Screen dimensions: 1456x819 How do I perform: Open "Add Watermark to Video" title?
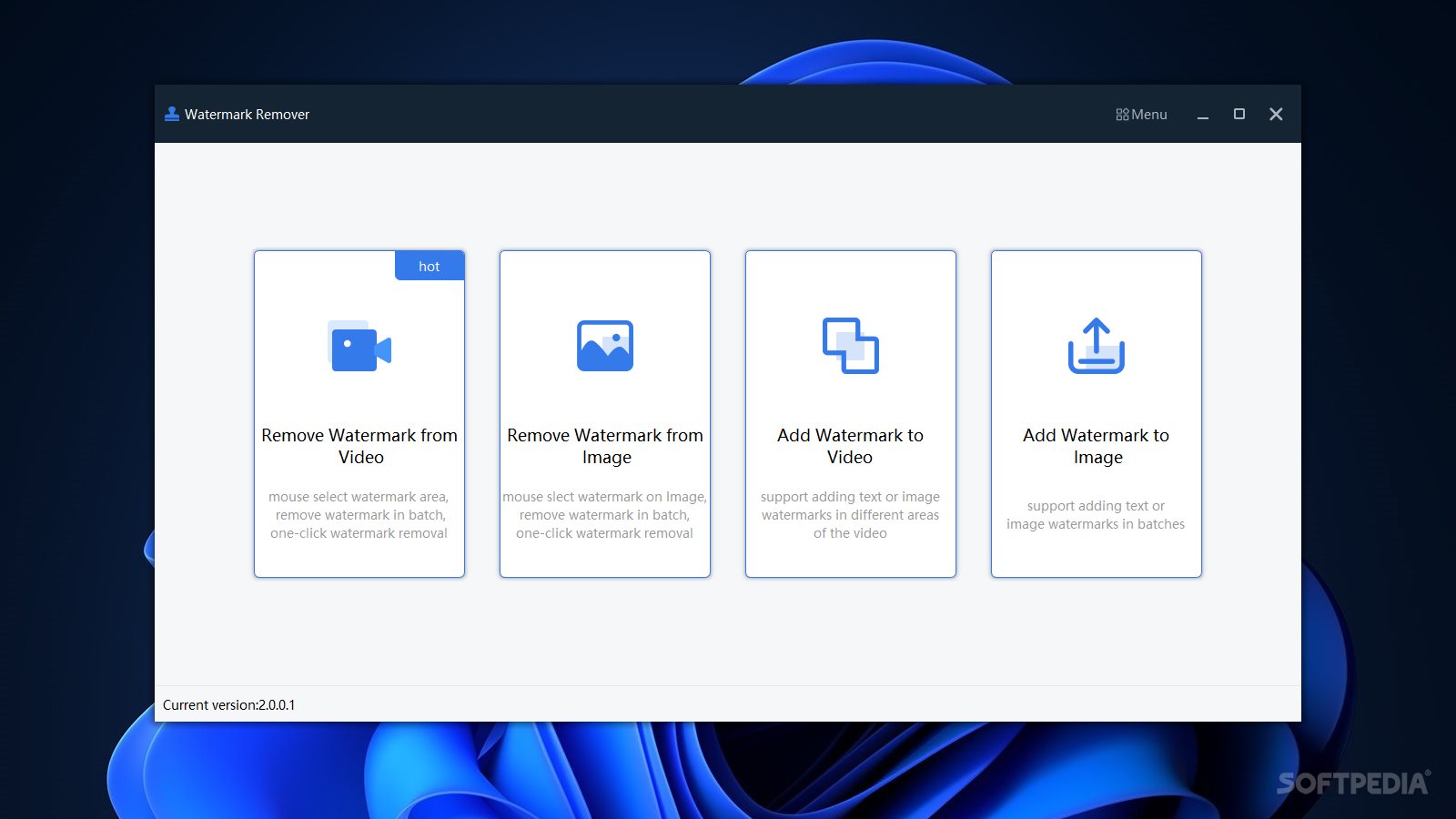851,446
